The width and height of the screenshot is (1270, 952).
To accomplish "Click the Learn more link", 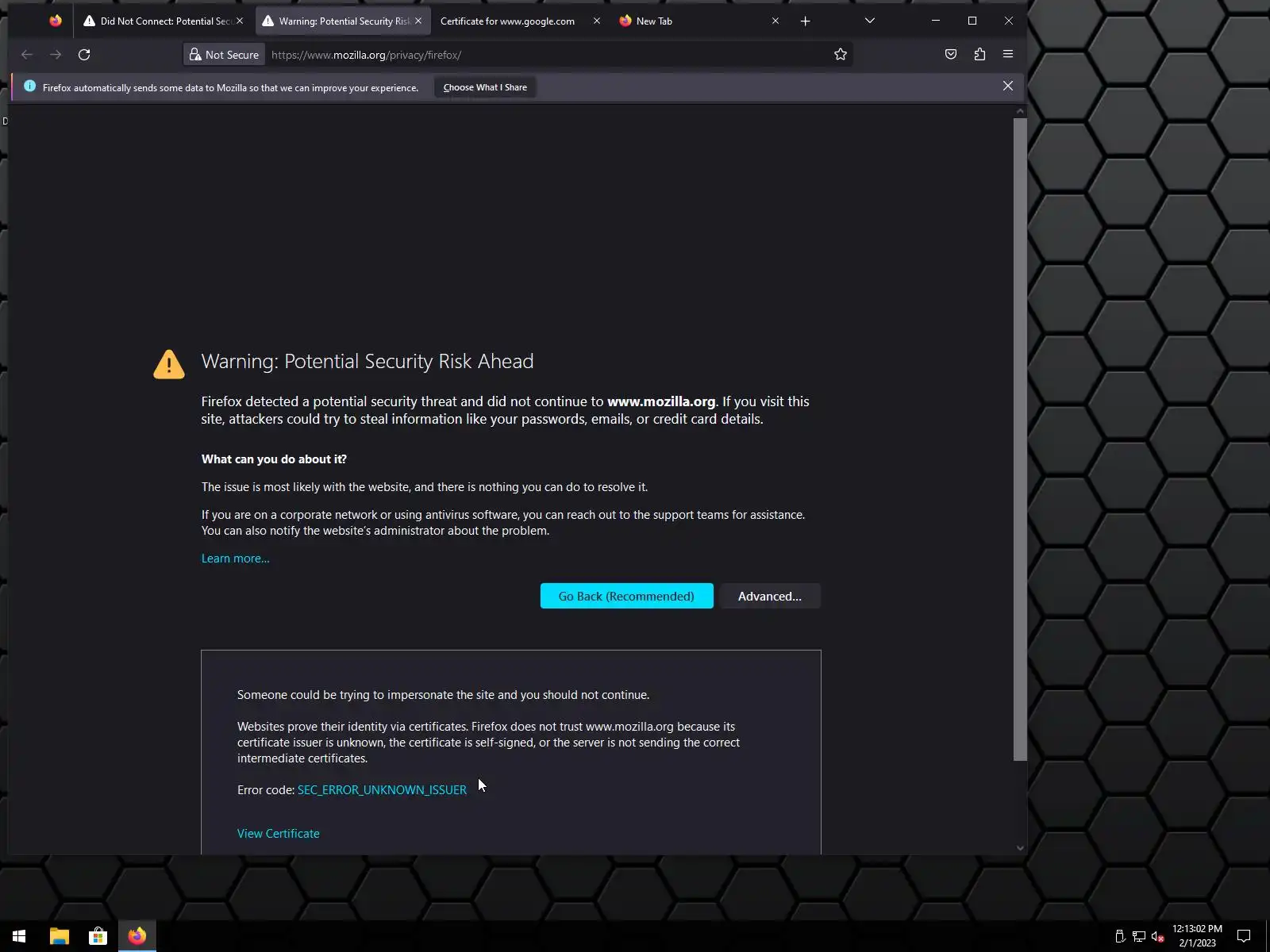I will (x=235, y=559).
